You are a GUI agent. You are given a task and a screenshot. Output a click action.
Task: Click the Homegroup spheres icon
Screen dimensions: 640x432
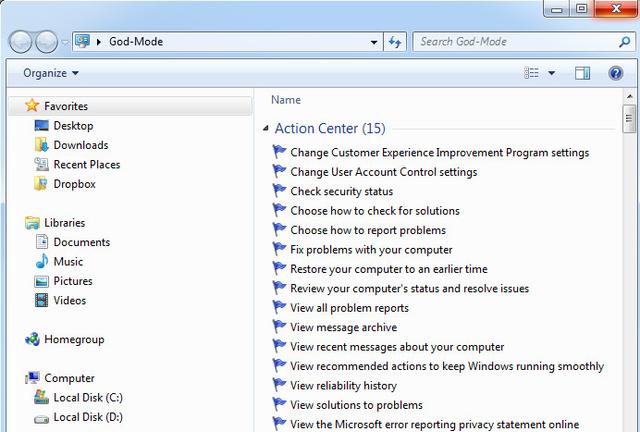coord(32,339)
